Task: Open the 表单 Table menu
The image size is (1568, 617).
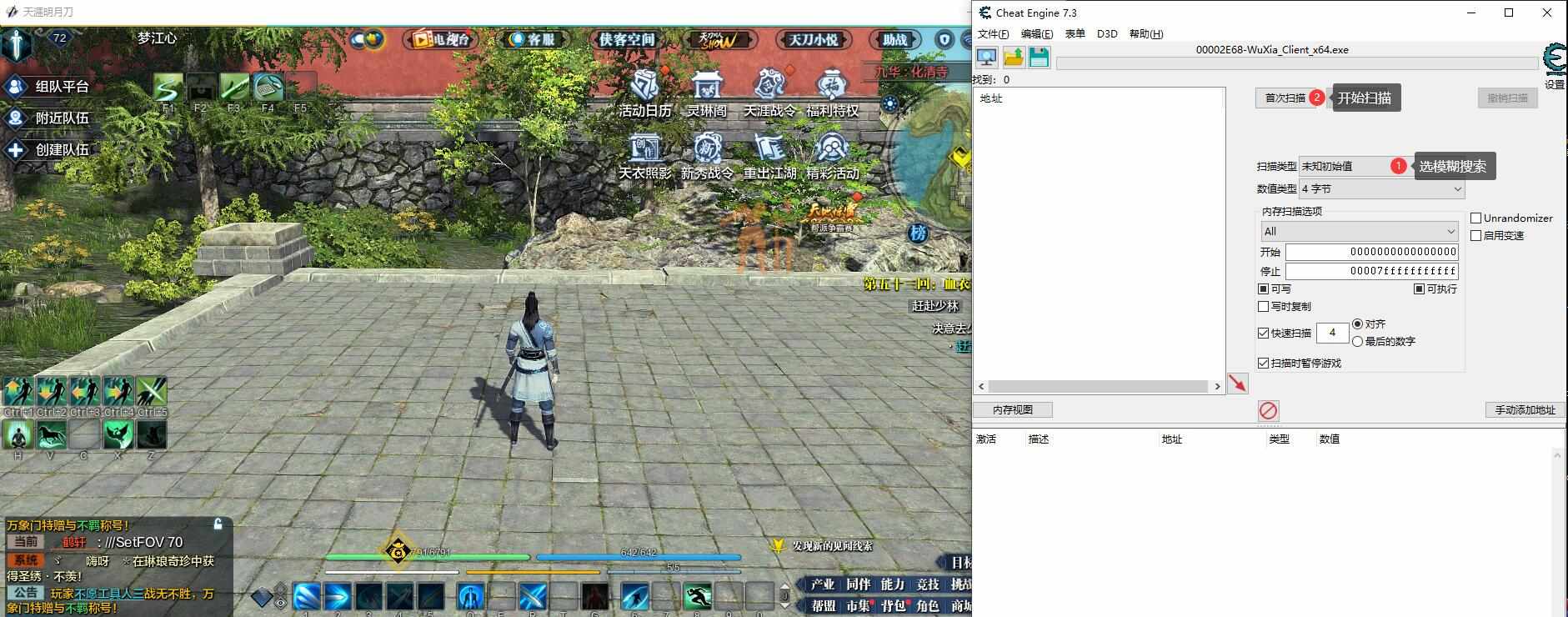Action: [x=1075, y=34]
